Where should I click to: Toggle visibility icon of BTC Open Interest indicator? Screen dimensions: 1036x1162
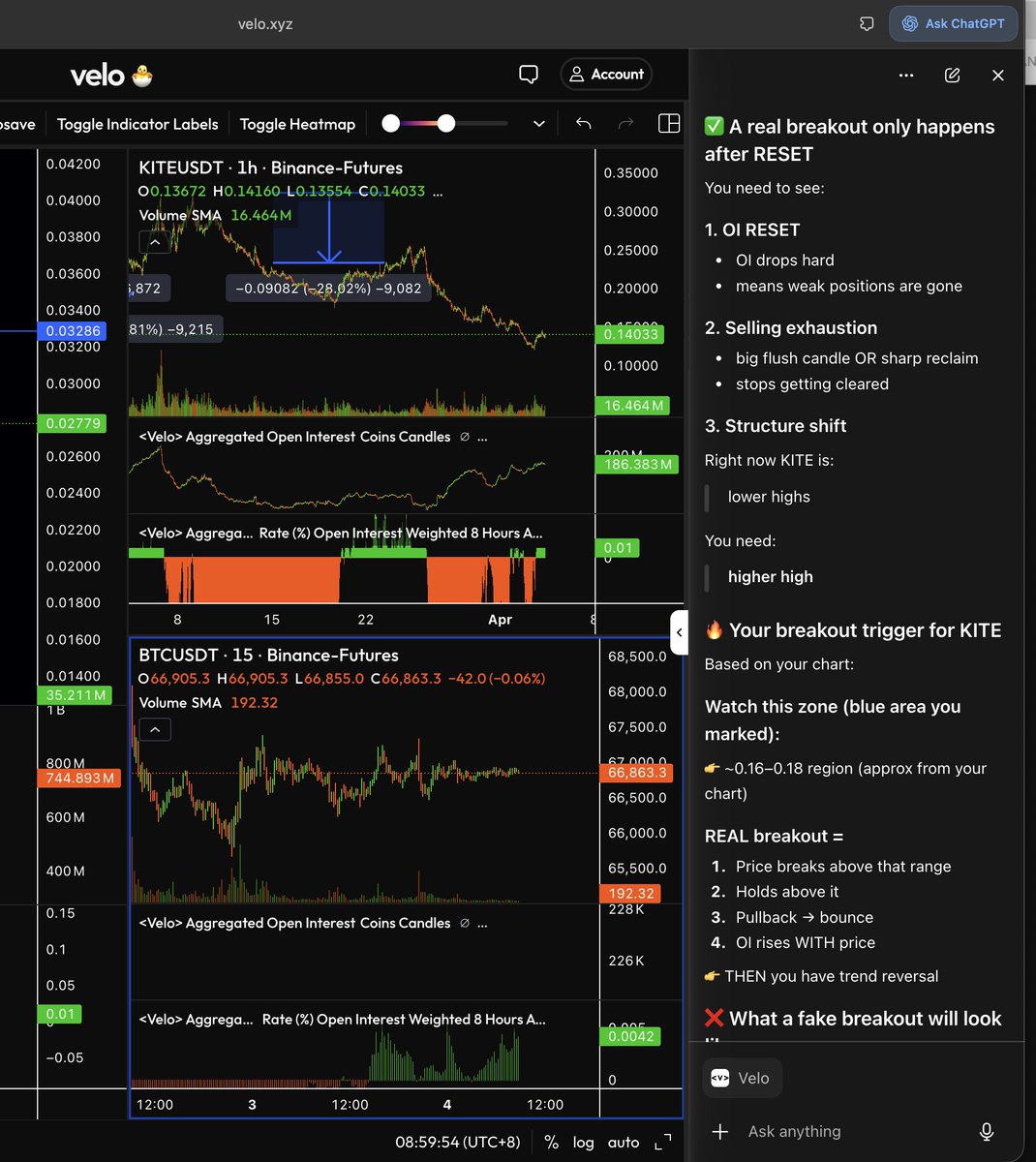[465, 924]
